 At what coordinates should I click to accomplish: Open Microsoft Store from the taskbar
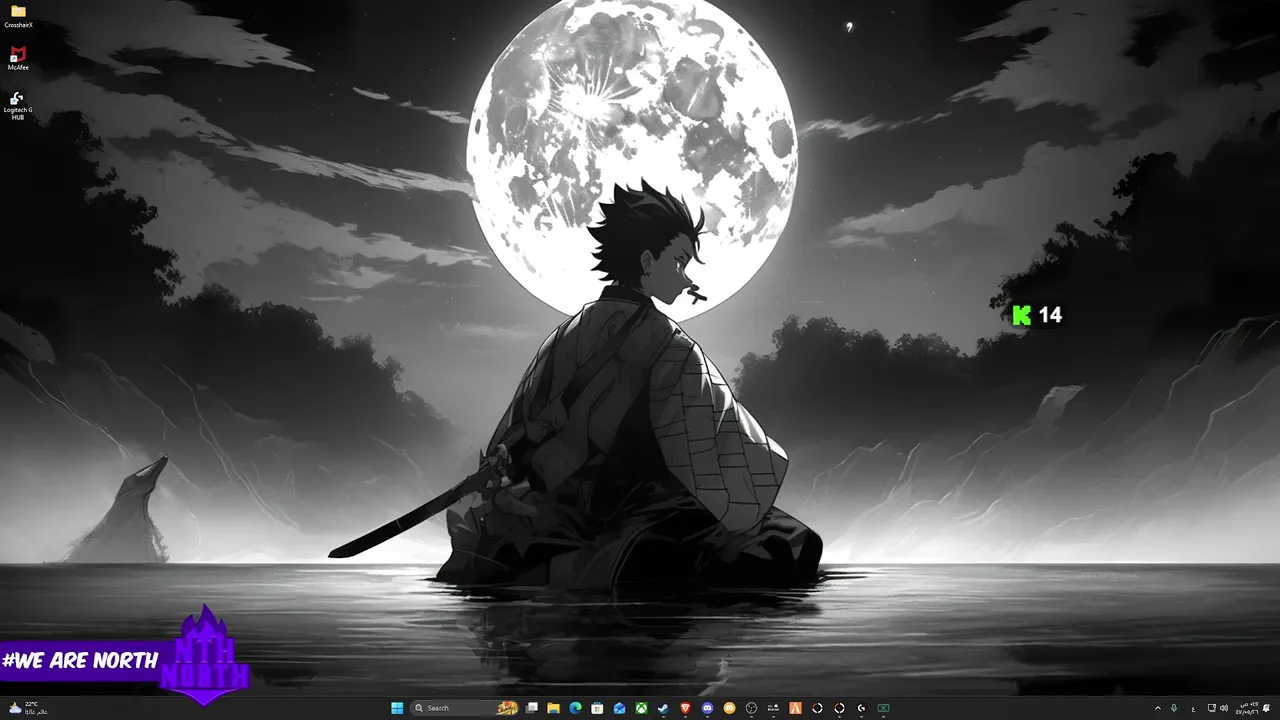point(597,708)
